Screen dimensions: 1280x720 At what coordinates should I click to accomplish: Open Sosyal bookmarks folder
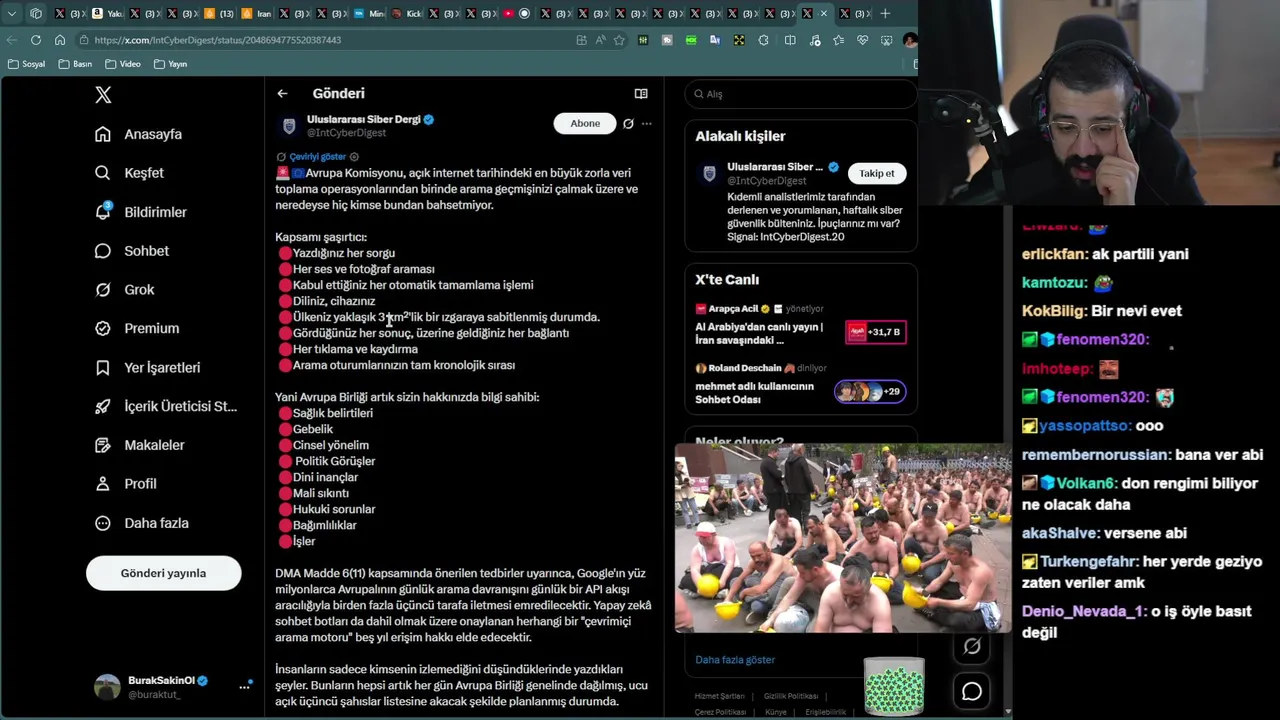(x=27, y=64)
